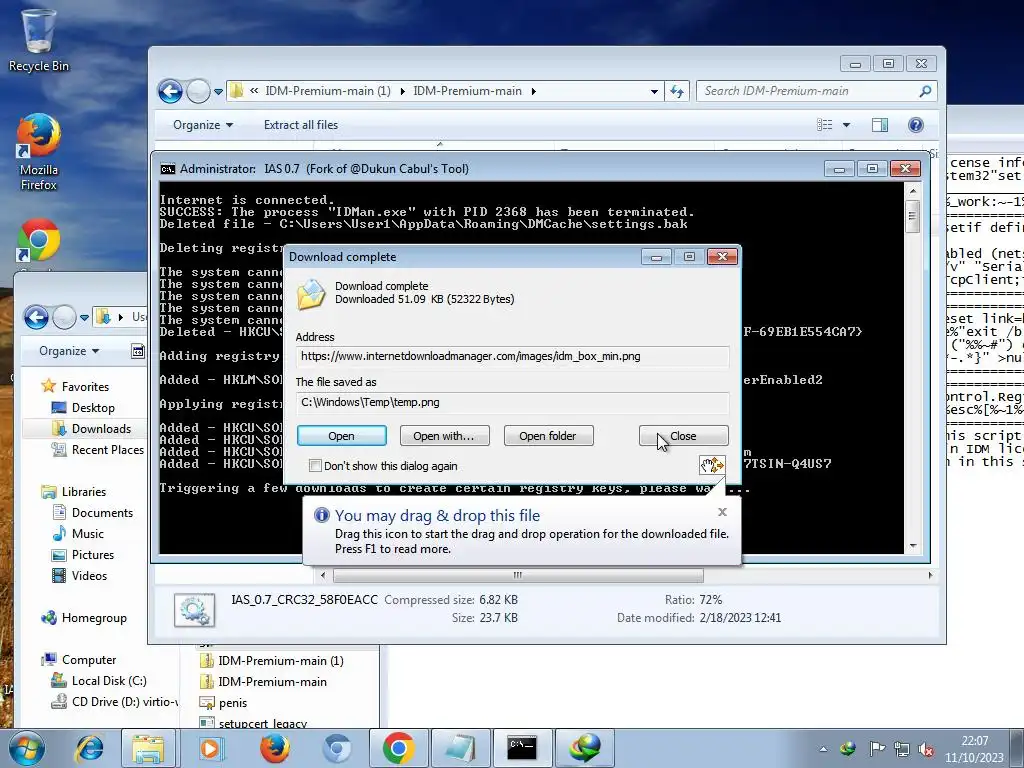Open network status tray icon
This screenshot has height=768, width=1024.
tap(902, 748)
